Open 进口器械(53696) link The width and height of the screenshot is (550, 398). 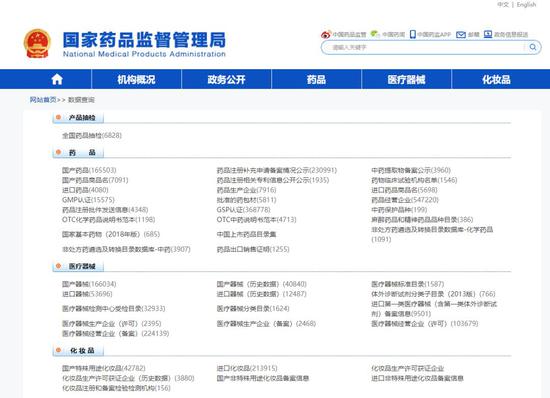tap(87, 294)
